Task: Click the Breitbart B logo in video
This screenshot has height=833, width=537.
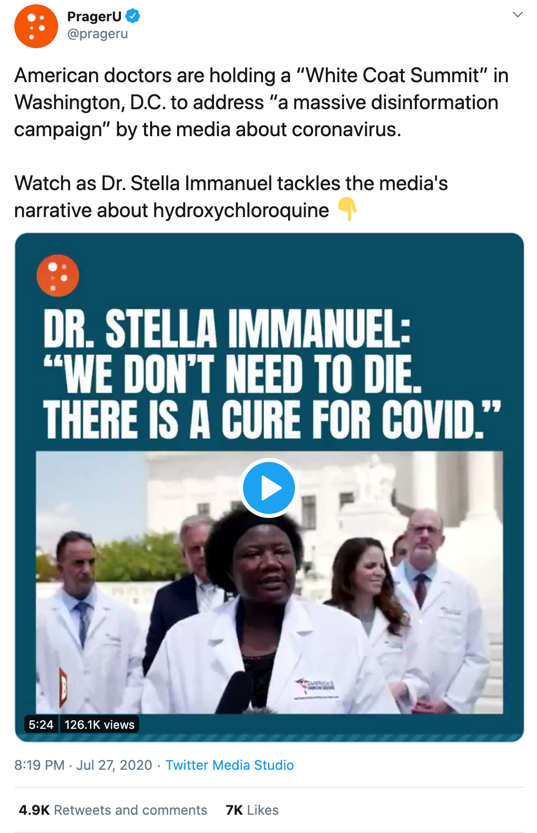Action: (x=63, y=687)
